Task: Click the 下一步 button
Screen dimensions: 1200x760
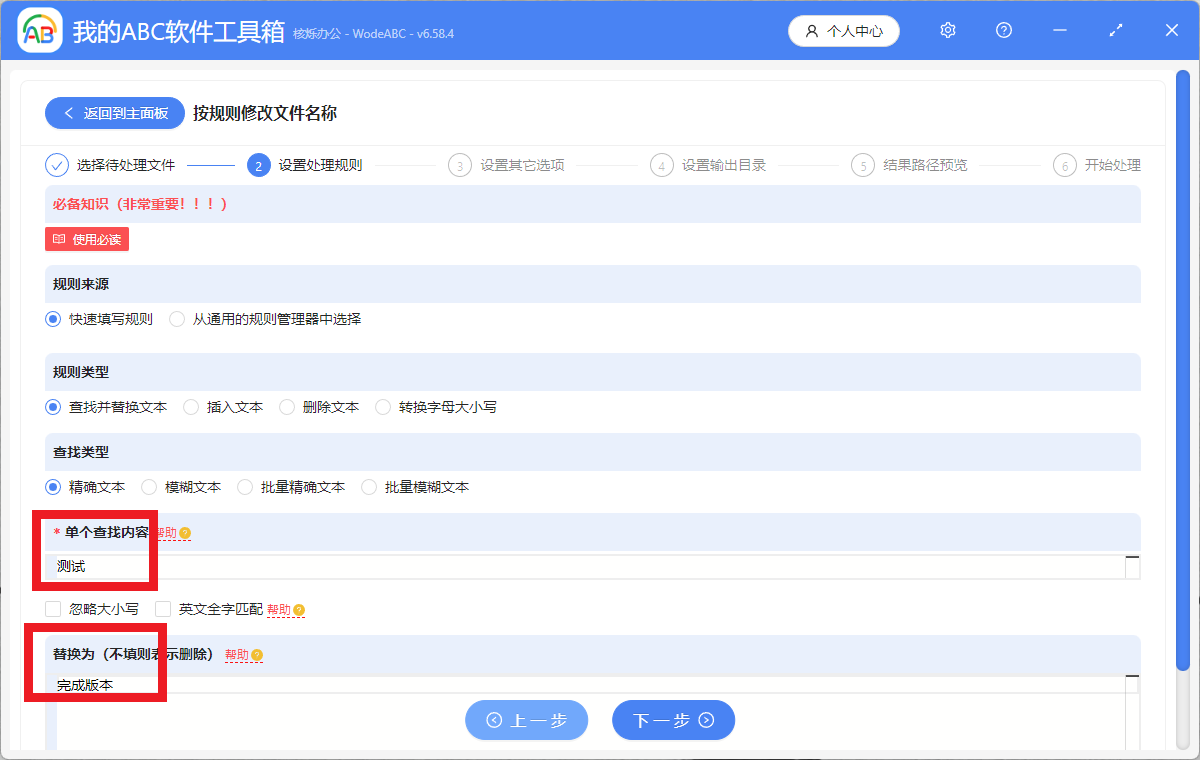Action: 673,720
